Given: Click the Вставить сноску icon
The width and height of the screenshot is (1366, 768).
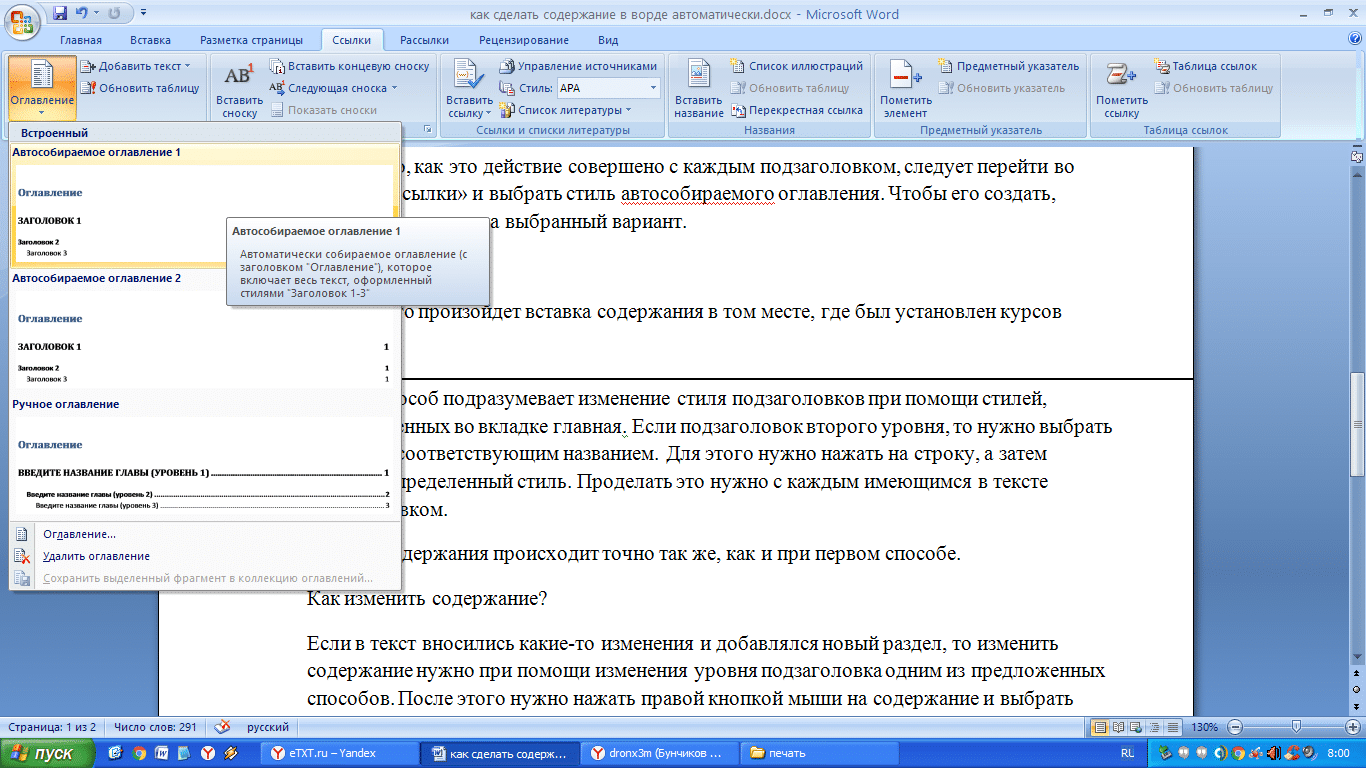Looking at the screenshot, I should 239,76.
